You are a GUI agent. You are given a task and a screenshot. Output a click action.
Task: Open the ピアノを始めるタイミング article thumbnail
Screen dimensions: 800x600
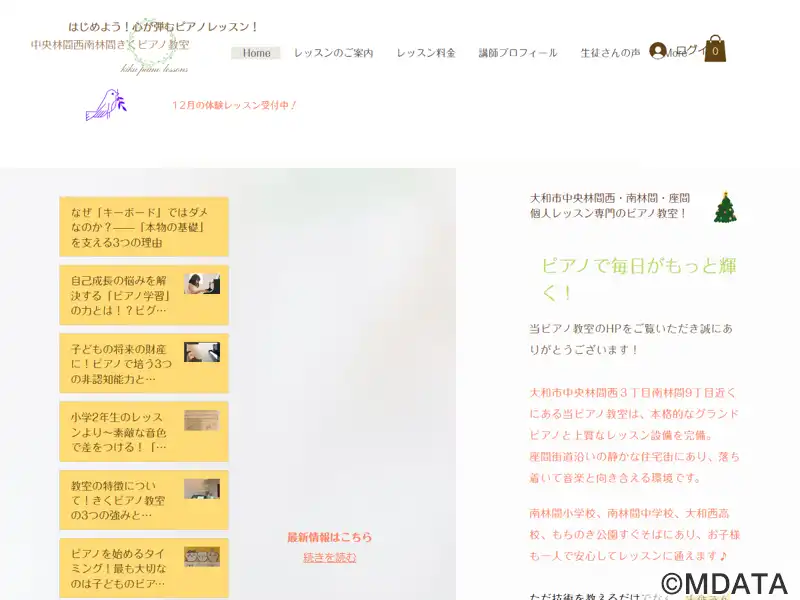(x=201, y=557)
